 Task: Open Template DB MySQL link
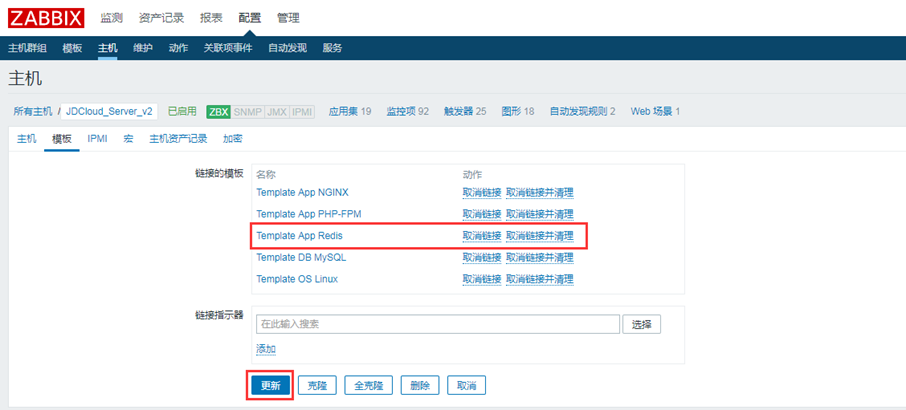301,258
